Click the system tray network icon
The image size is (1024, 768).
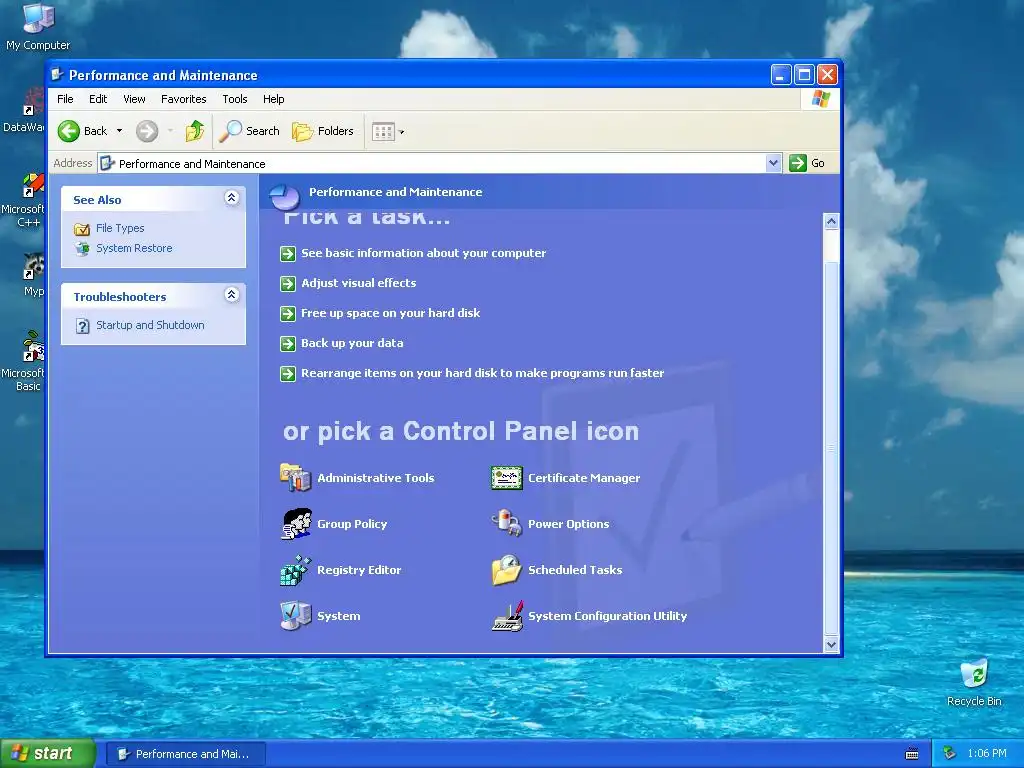(x=950, y=754)
